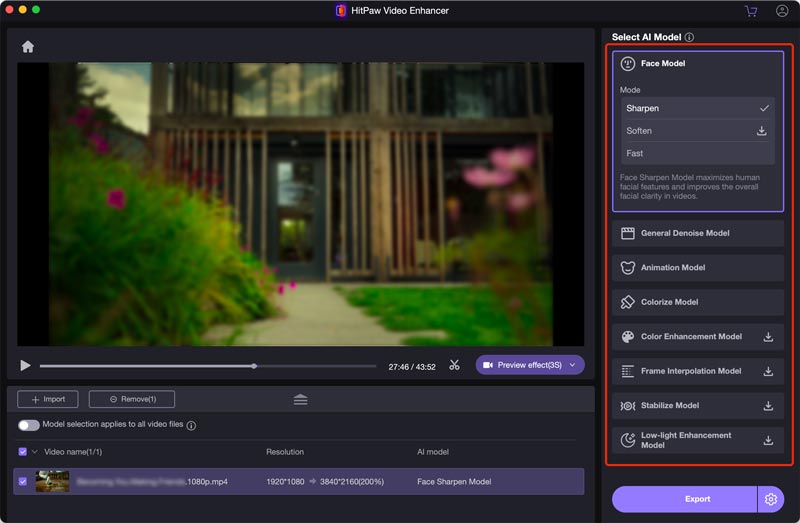The image size is (800, 523).
Task: Expand the Preview effect dropdown arrow
Action: (572, 365)
